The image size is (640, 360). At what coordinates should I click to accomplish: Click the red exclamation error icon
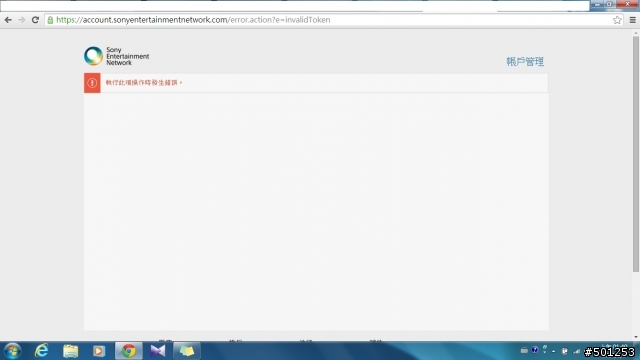pyautogui.click(x=92, y=83)
